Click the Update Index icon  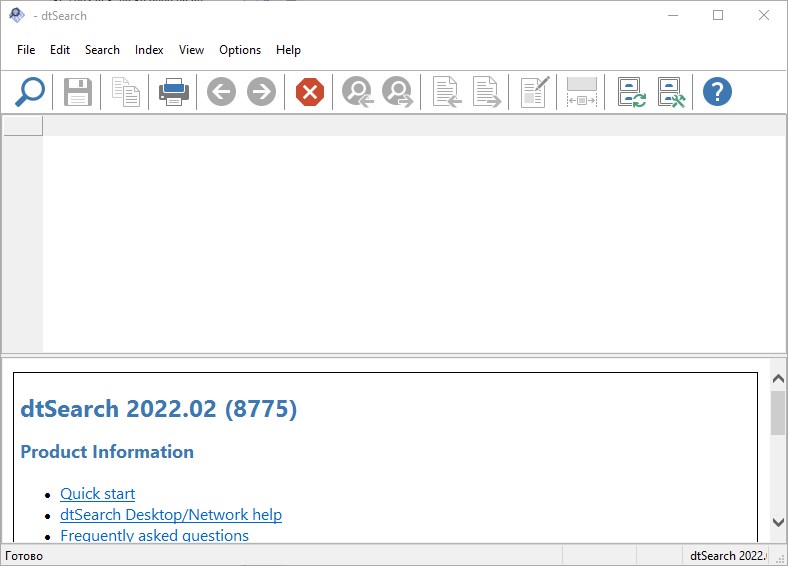click(x=631, y=92)
